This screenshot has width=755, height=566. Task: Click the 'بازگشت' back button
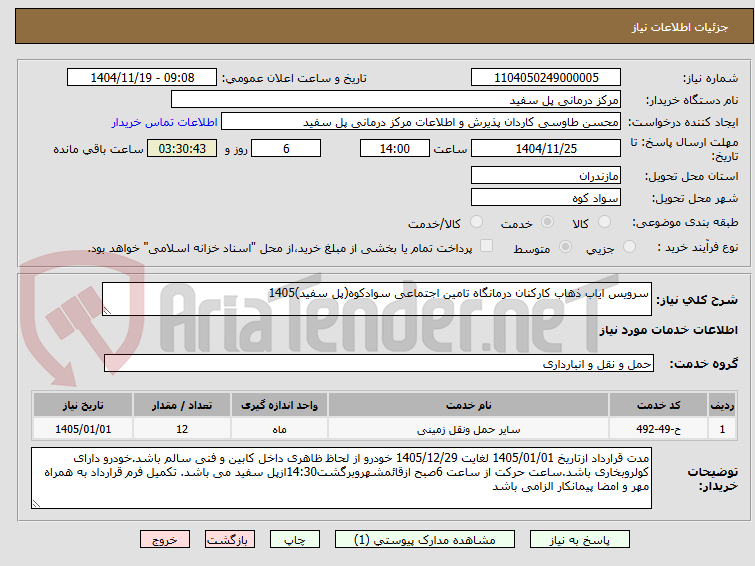[230, 540]
